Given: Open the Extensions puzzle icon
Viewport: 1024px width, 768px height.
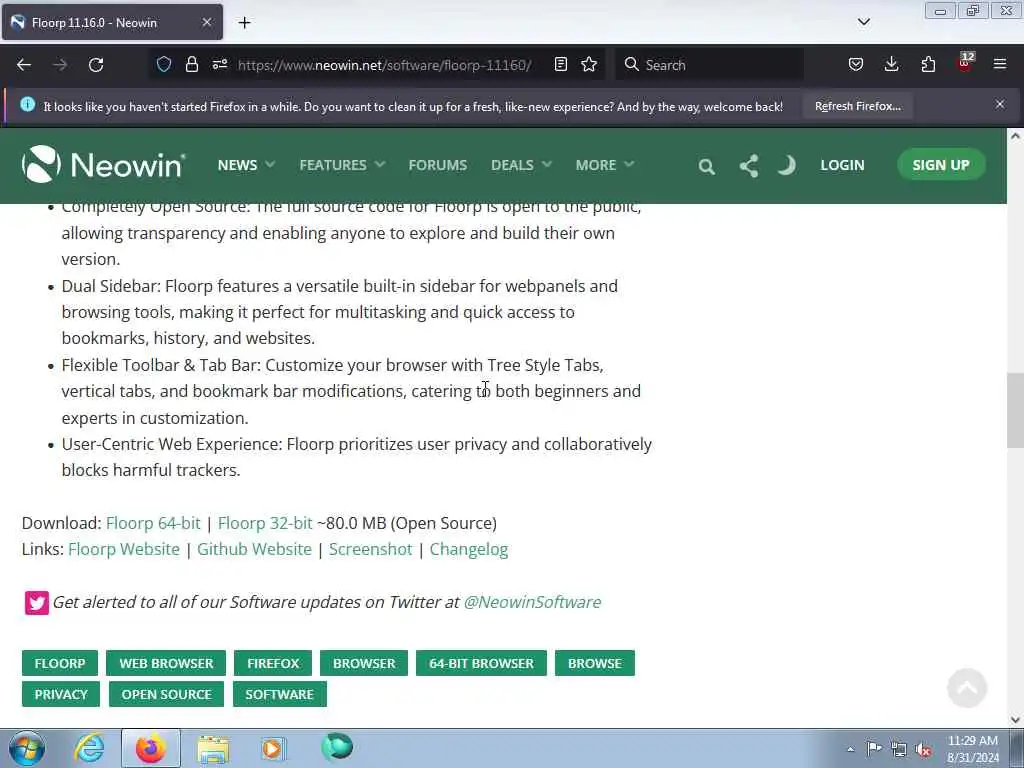Looking at the screenshot, I should coord(928,64).
